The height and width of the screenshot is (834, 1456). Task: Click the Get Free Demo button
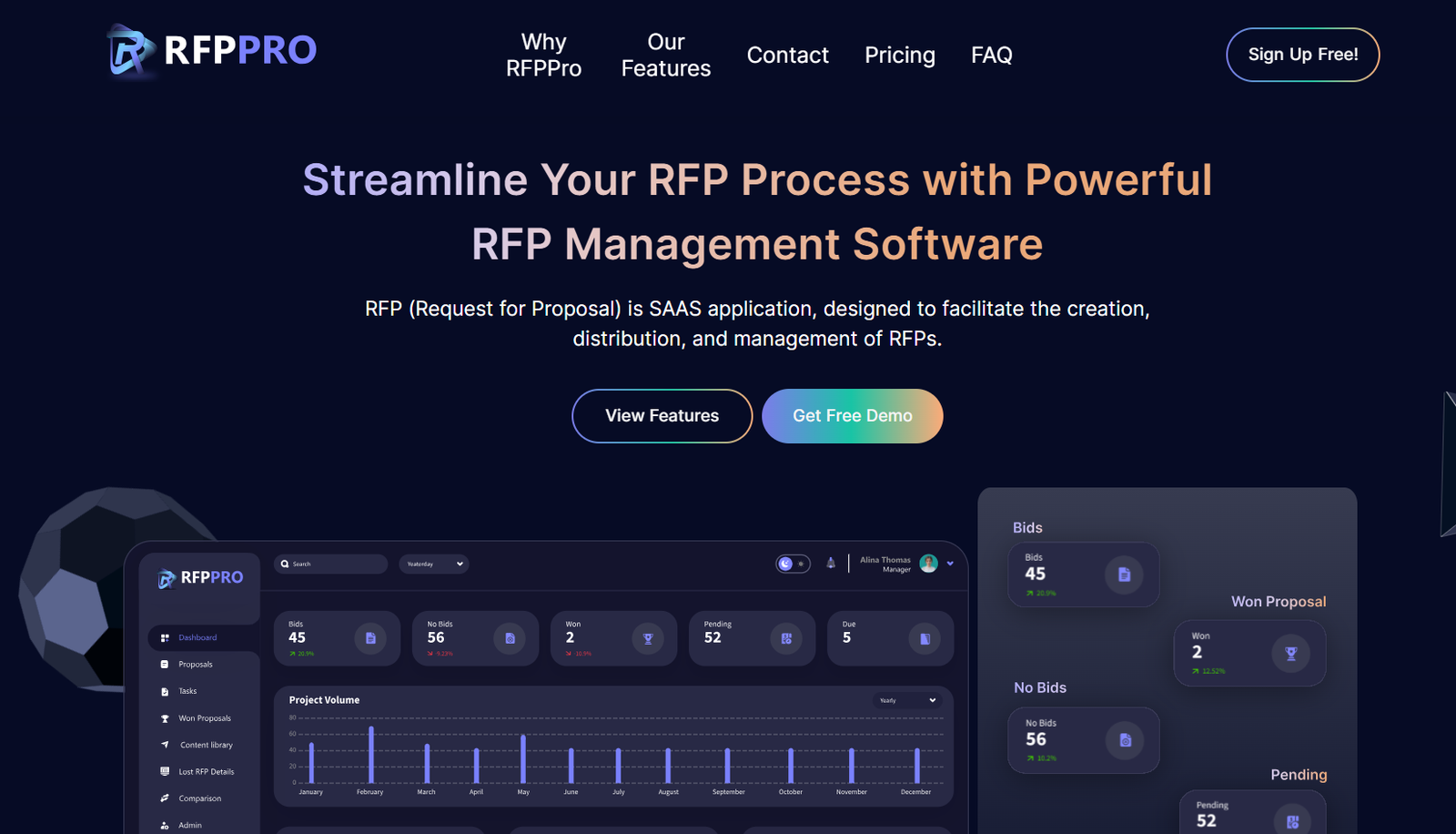[x=852, y=416]
